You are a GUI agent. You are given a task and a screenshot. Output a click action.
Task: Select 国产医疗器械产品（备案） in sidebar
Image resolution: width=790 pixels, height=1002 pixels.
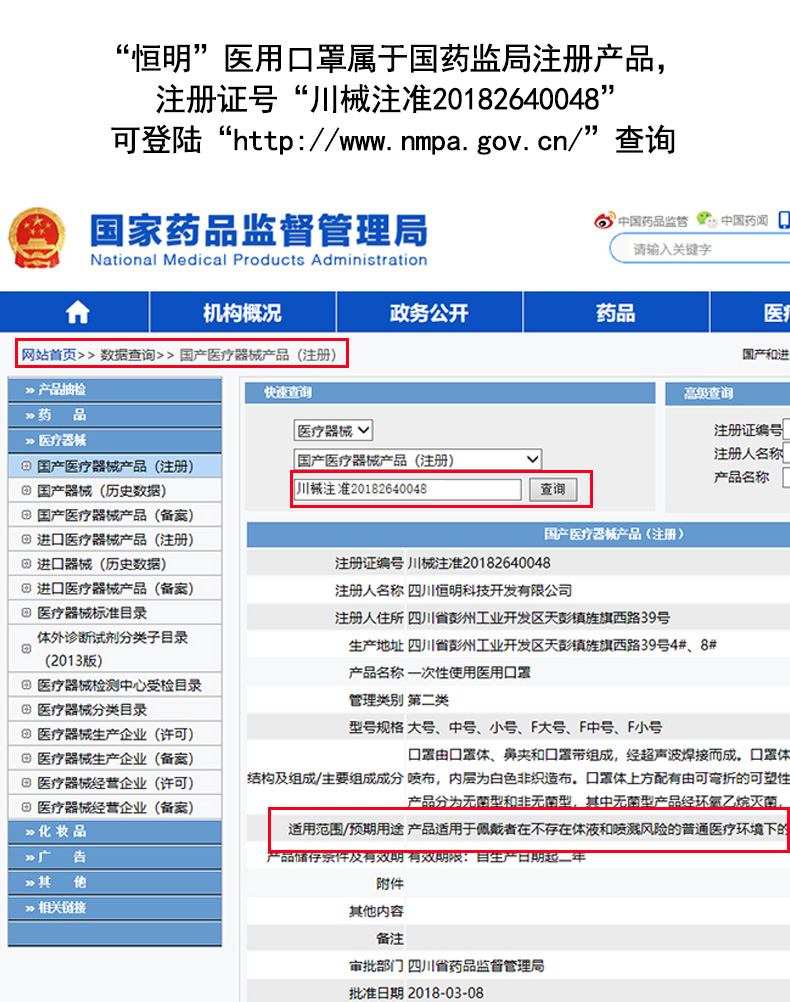(115, 515)
